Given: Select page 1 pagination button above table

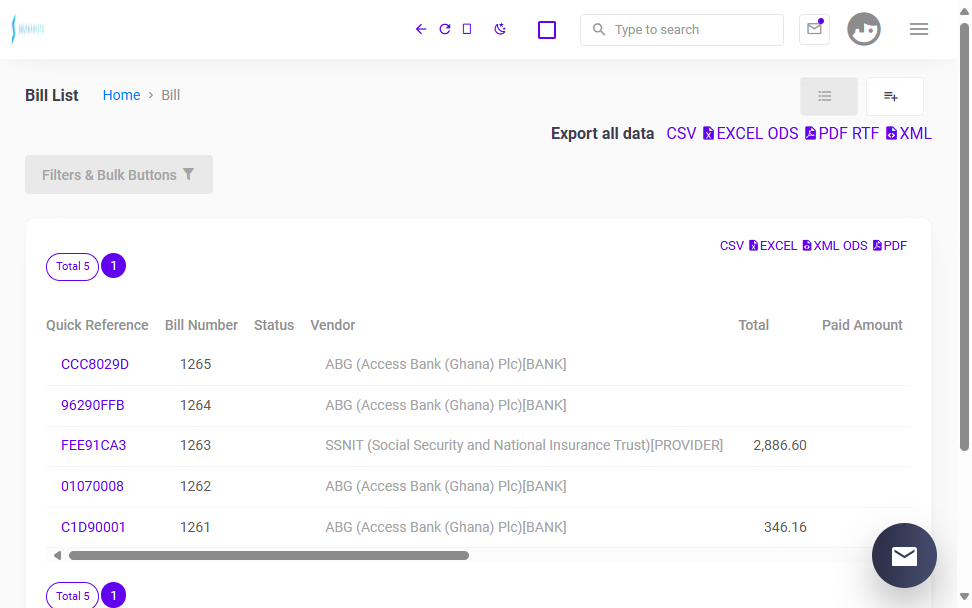Looking at the screenshot, I should (x=113, y=266).
